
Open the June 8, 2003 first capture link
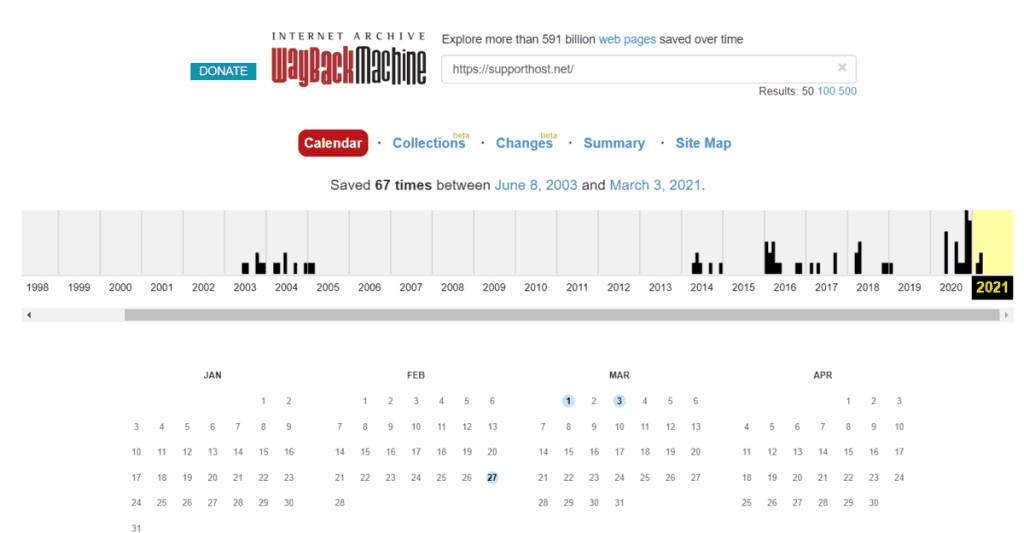(x=536, y=185)
